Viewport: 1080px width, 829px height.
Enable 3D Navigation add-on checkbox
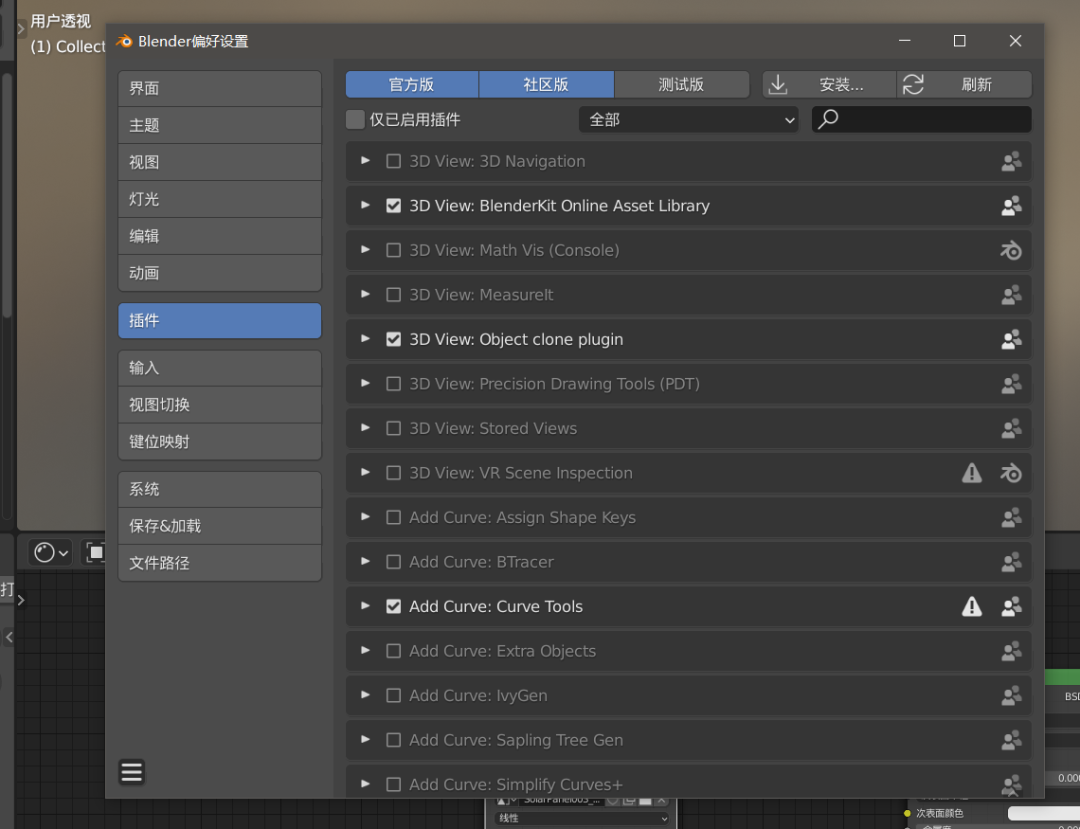pyautogui.click(x=393, y=161)
